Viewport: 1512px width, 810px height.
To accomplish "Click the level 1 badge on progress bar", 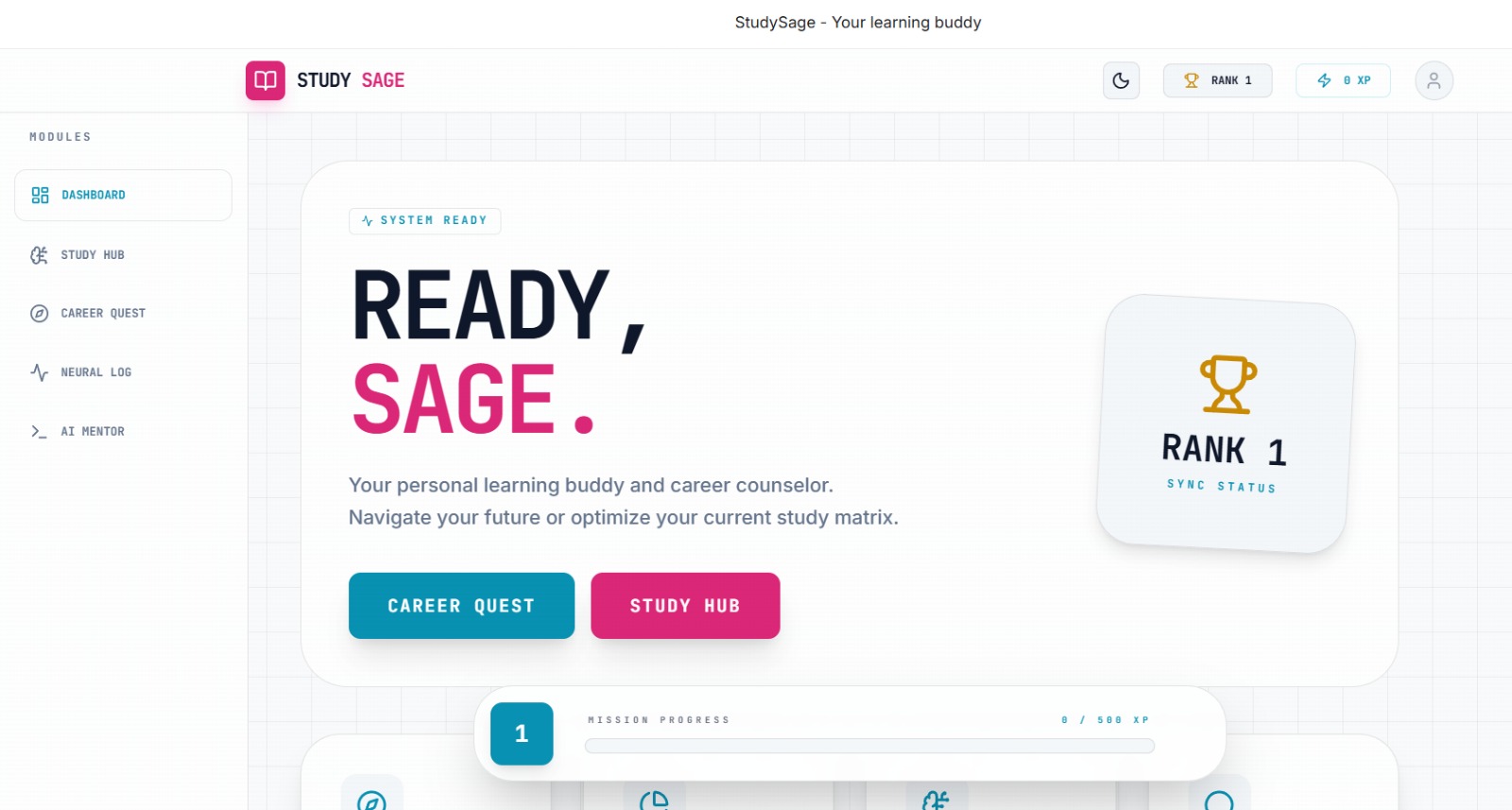I will (522, 733).
